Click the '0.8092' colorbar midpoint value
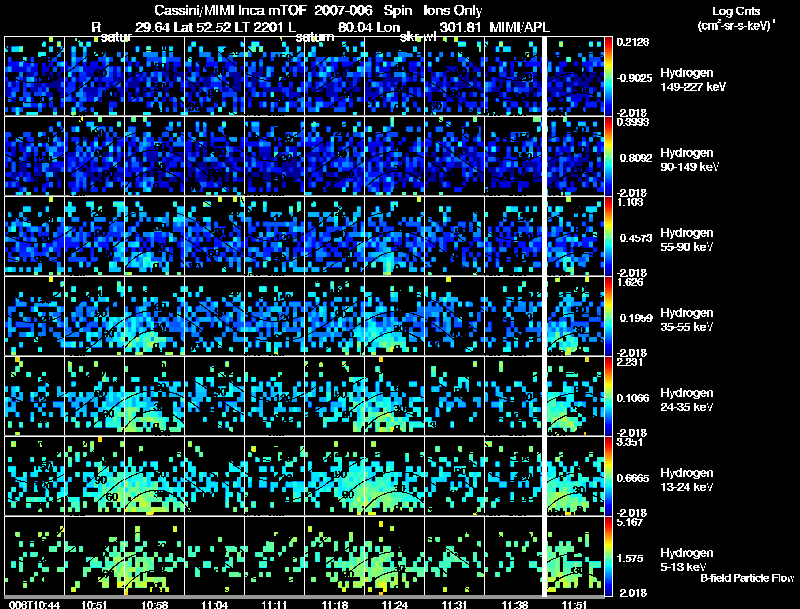 tap(636, 158)
